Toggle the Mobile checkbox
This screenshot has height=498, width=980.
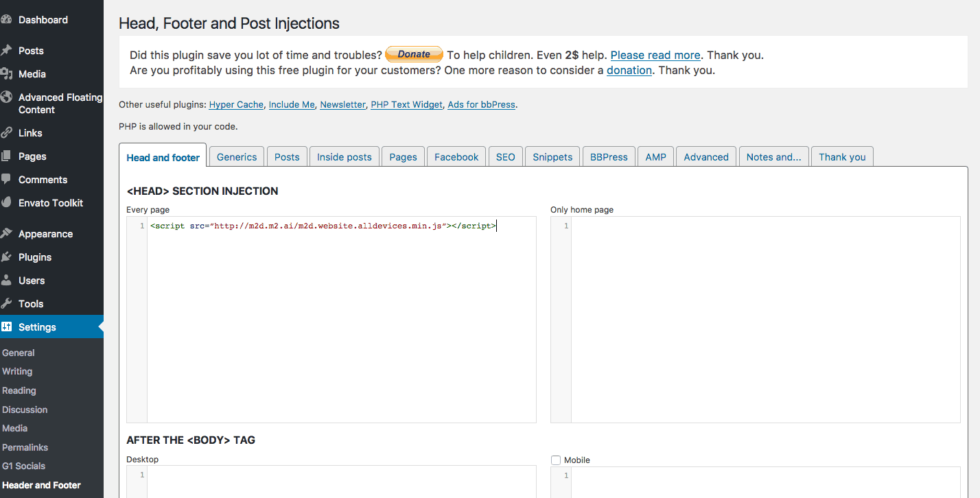556,460
